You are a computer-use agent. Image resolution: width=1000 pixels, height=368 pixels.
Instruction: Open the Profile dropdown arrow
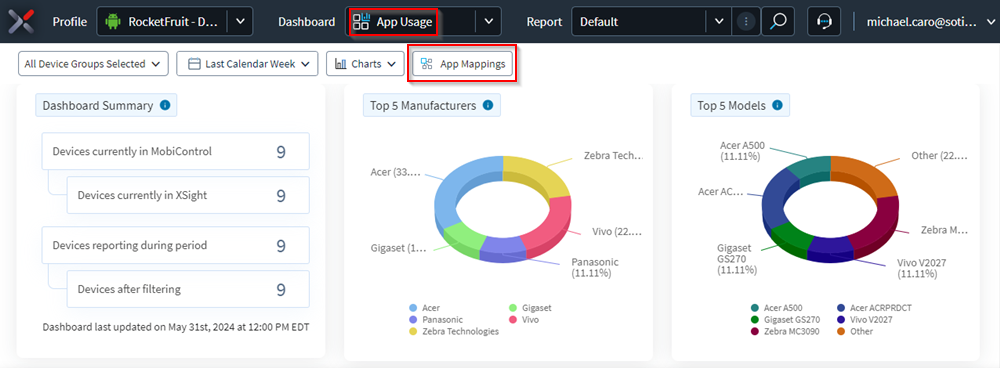point(240,21)
